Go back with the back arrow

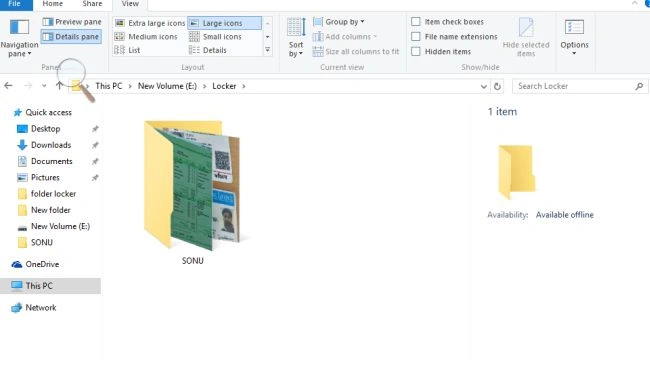tap(8, 86)
